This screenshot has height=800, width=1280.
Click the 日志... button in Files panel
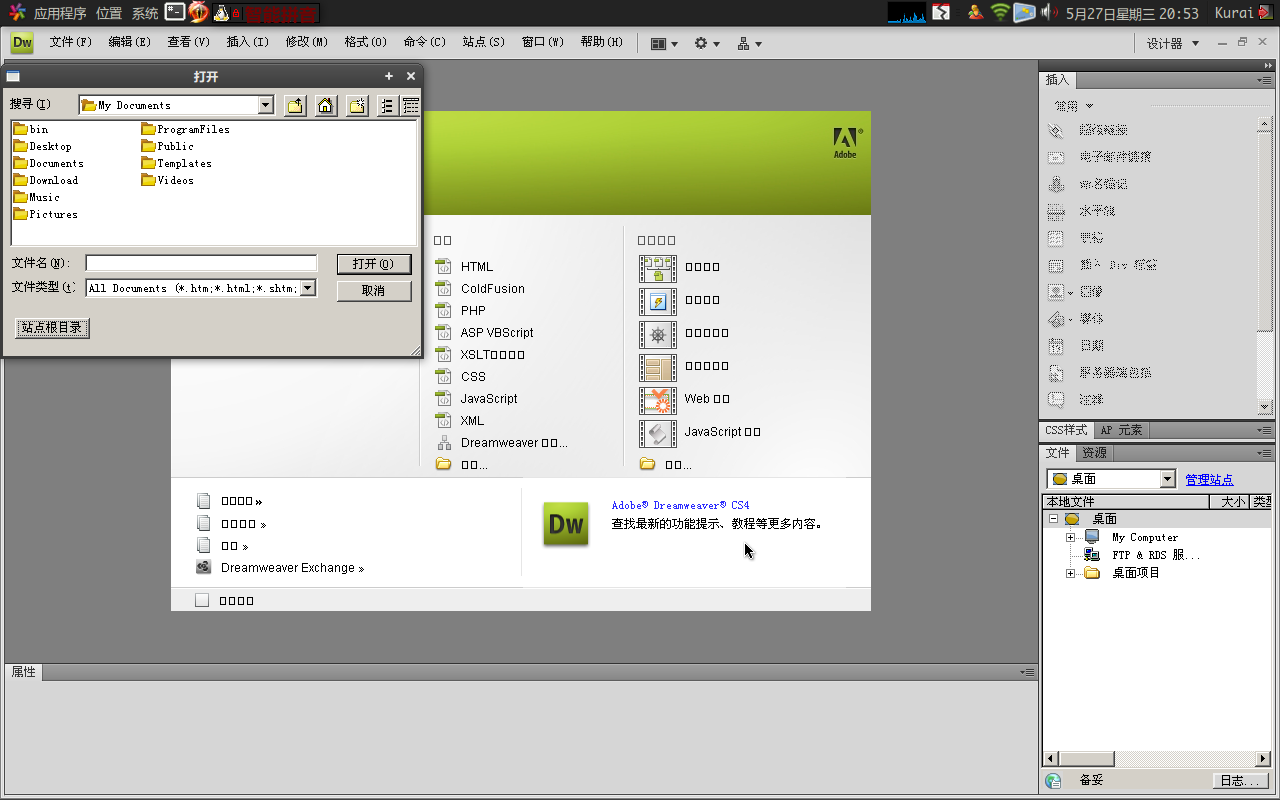point(1240,781)
